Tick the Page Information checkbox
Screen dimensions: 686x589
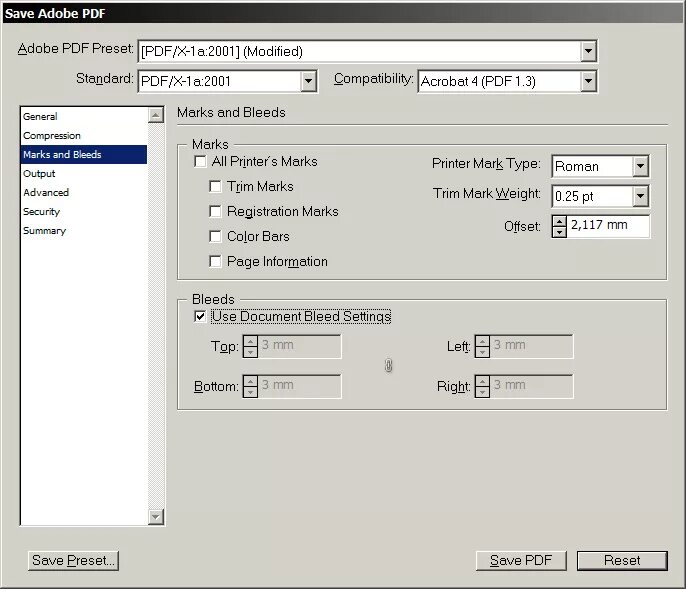pyautogui.click(x=215, y=261)
